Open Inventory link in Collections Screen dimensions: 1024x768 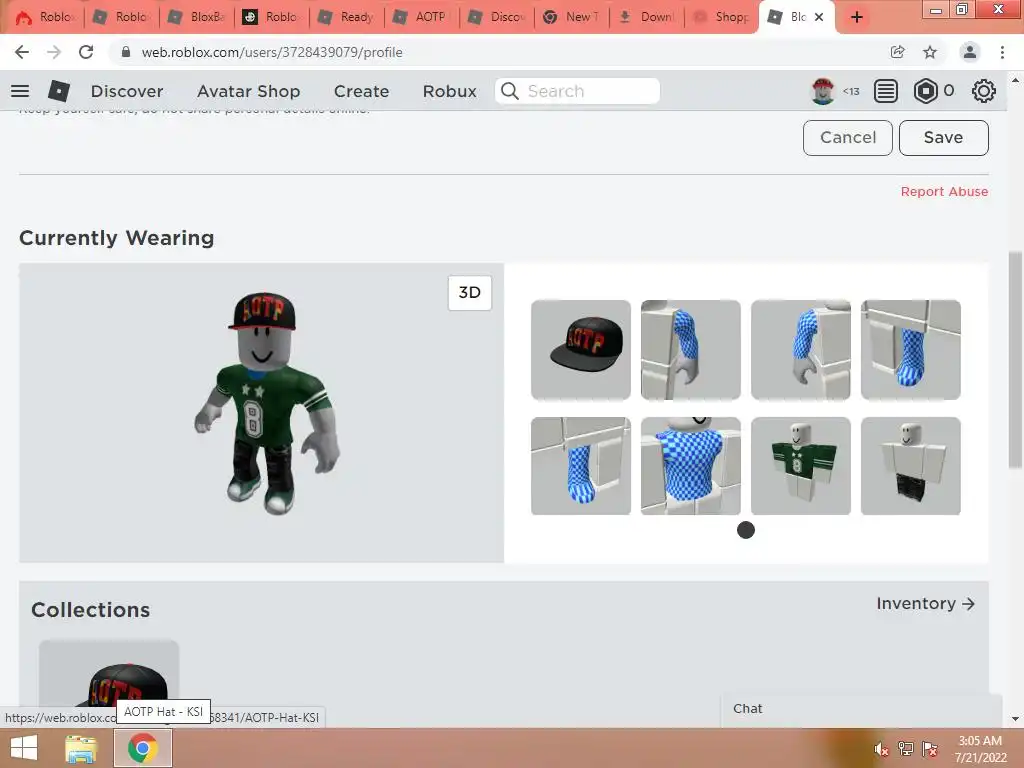pos(926,603)
